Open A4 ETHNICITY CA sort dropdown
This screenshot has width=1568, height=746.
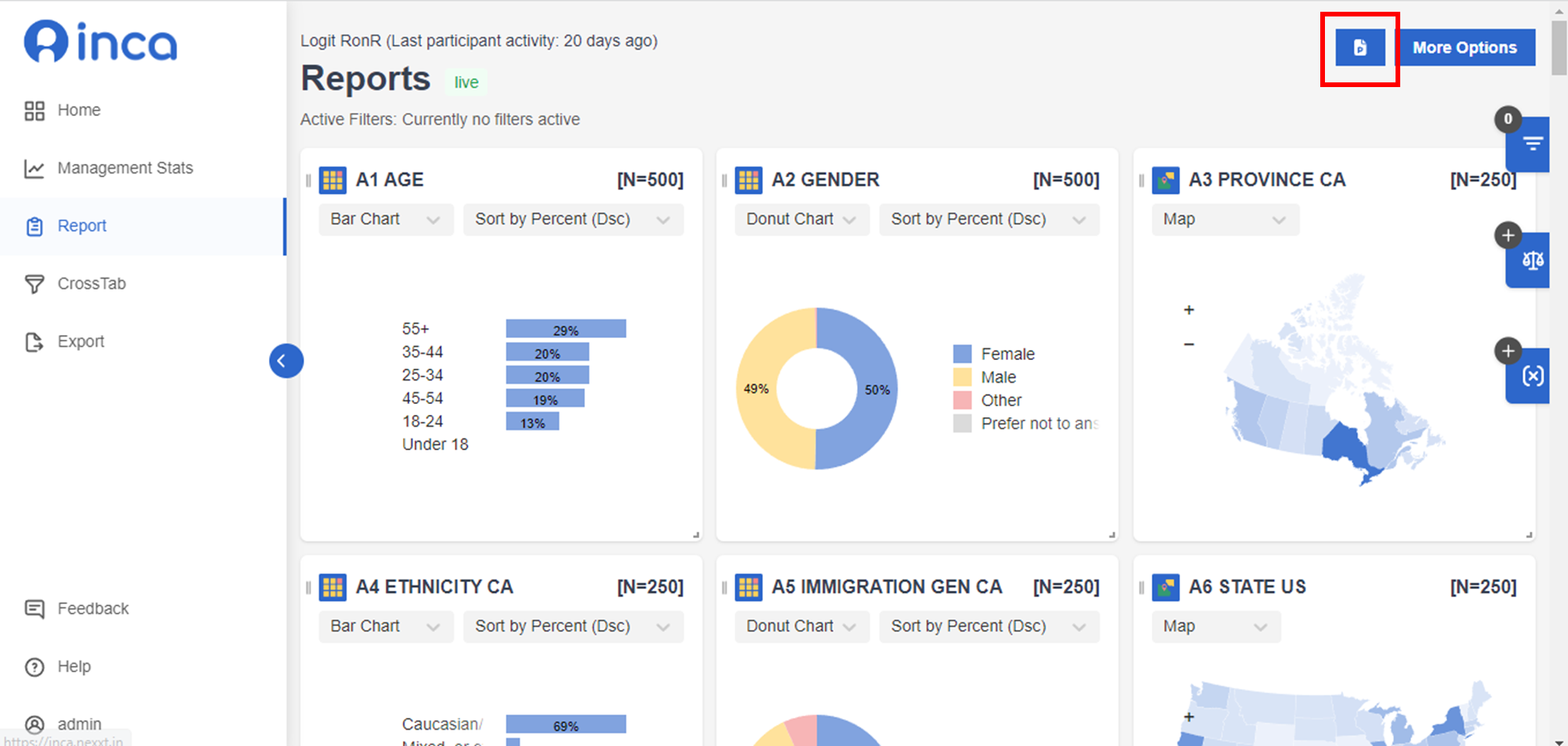pyautogui.click(x=573, y=627)
